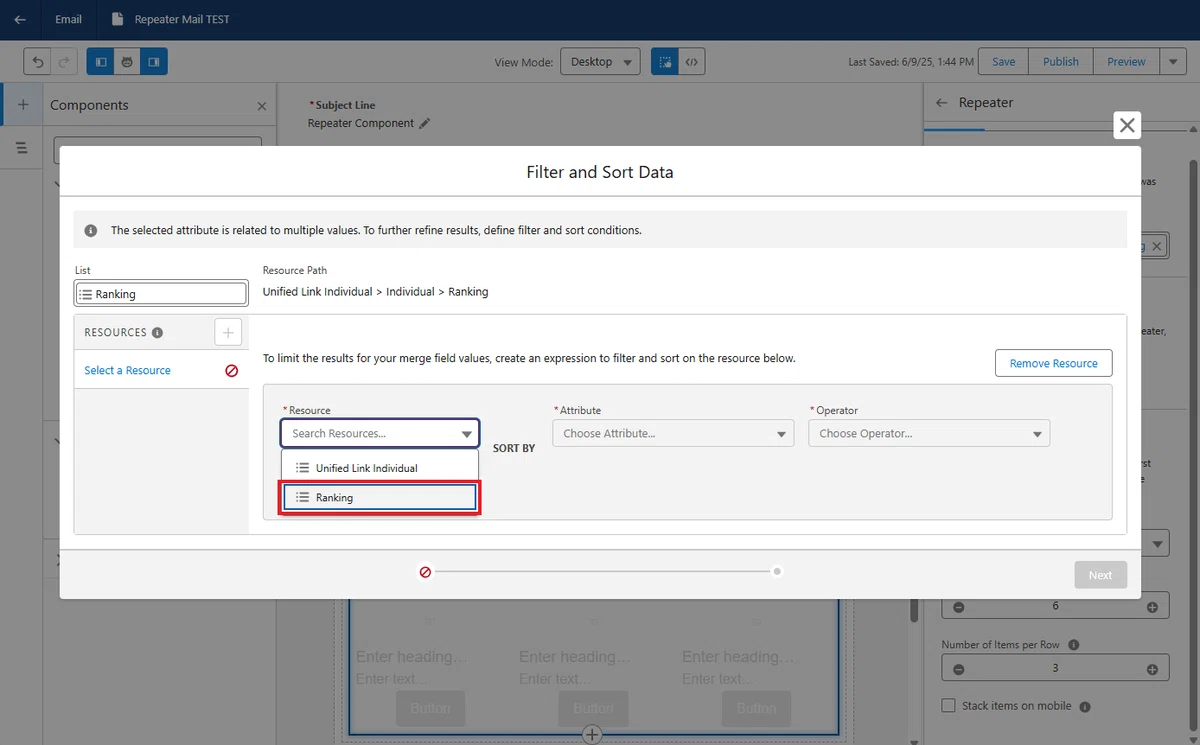Toggle the right panel visibility icon
1200x745 pixels.
154,62
